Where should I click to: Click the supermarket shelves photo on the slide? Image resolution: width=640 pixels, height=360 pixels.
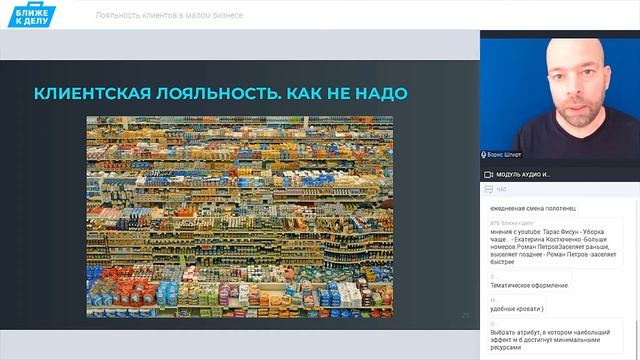(240, 217)
